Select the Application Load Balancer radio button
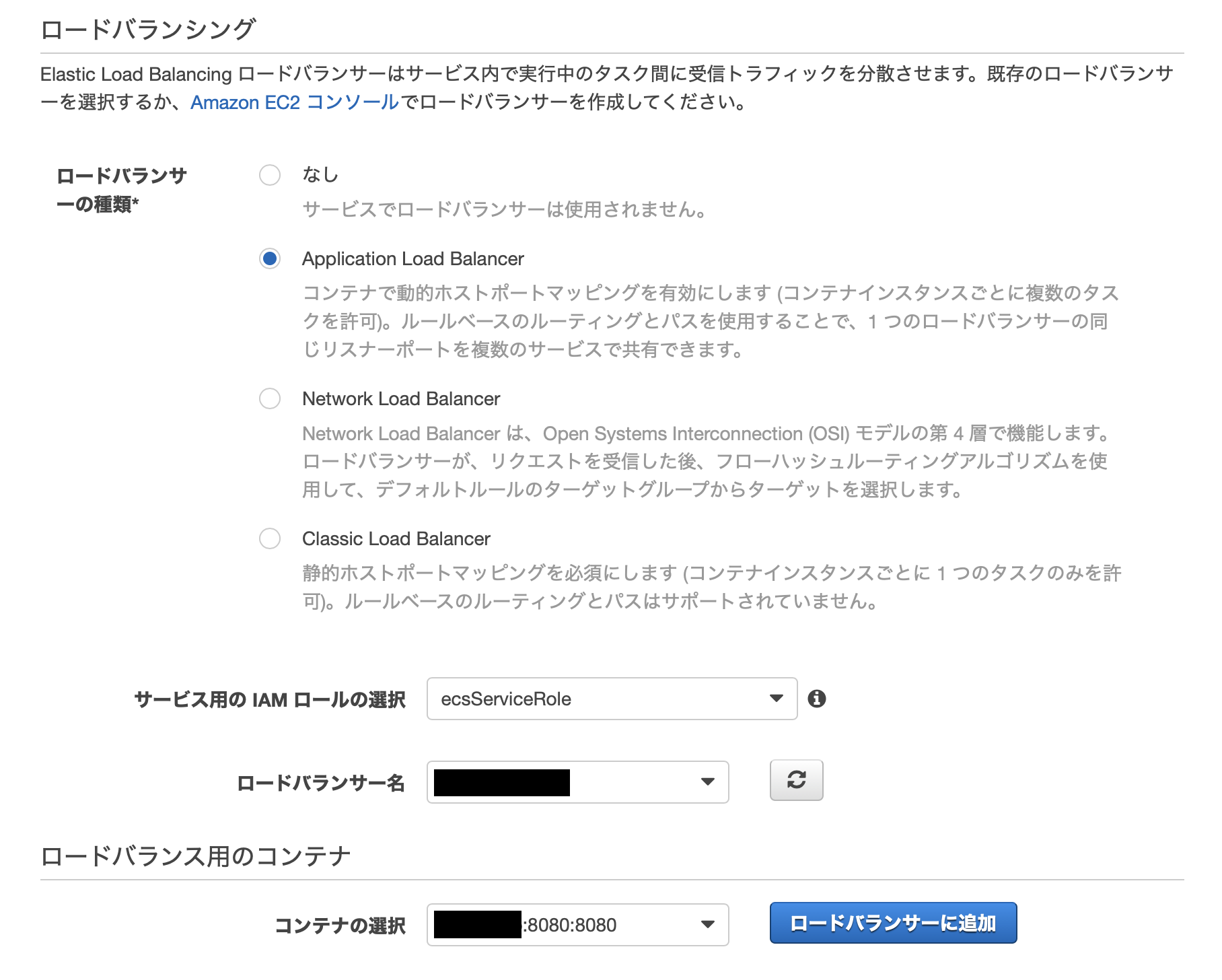The image size is (1222, 980). tap(270, 258)
